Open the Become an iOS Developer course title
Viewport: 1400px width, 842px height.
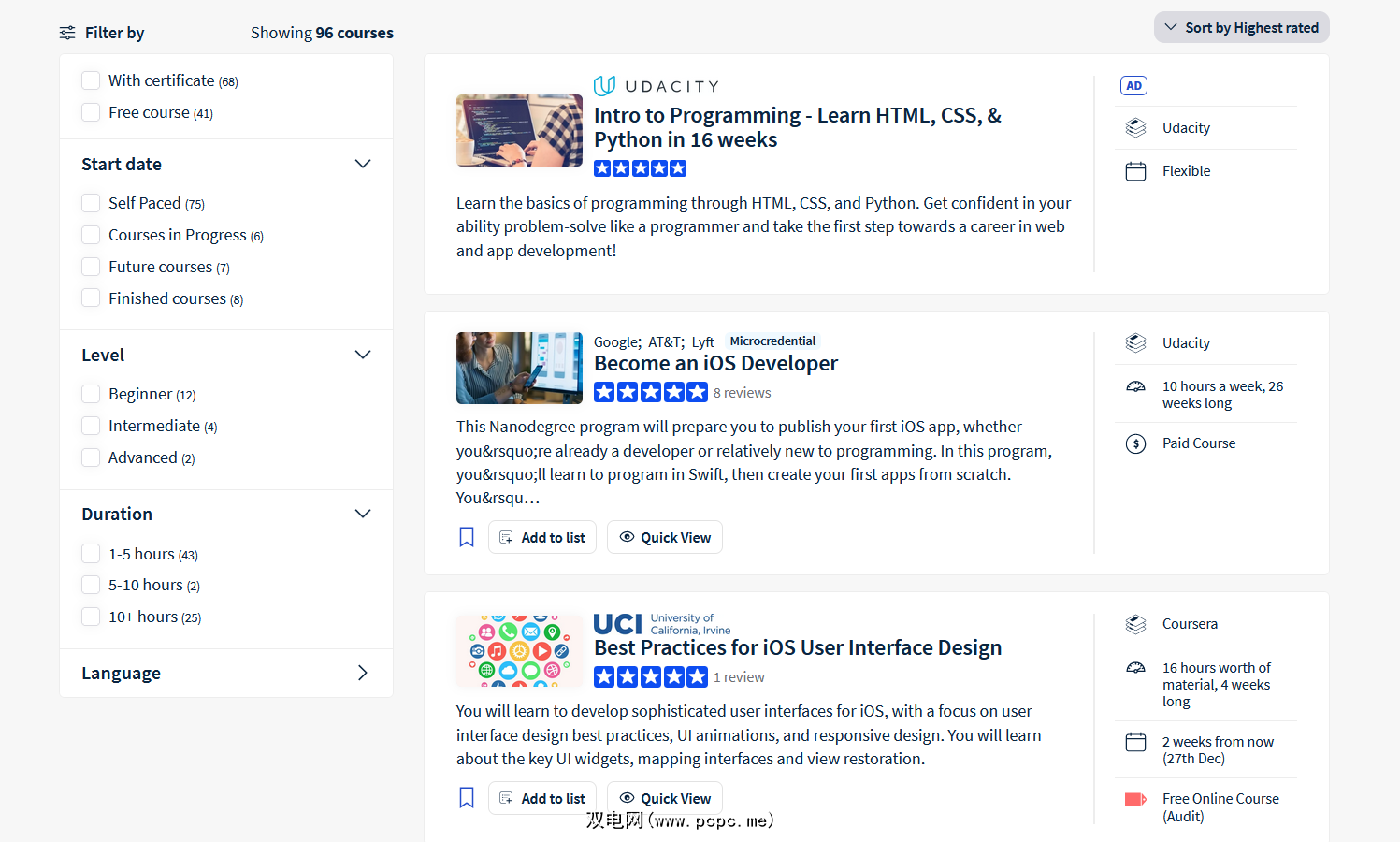715,363
